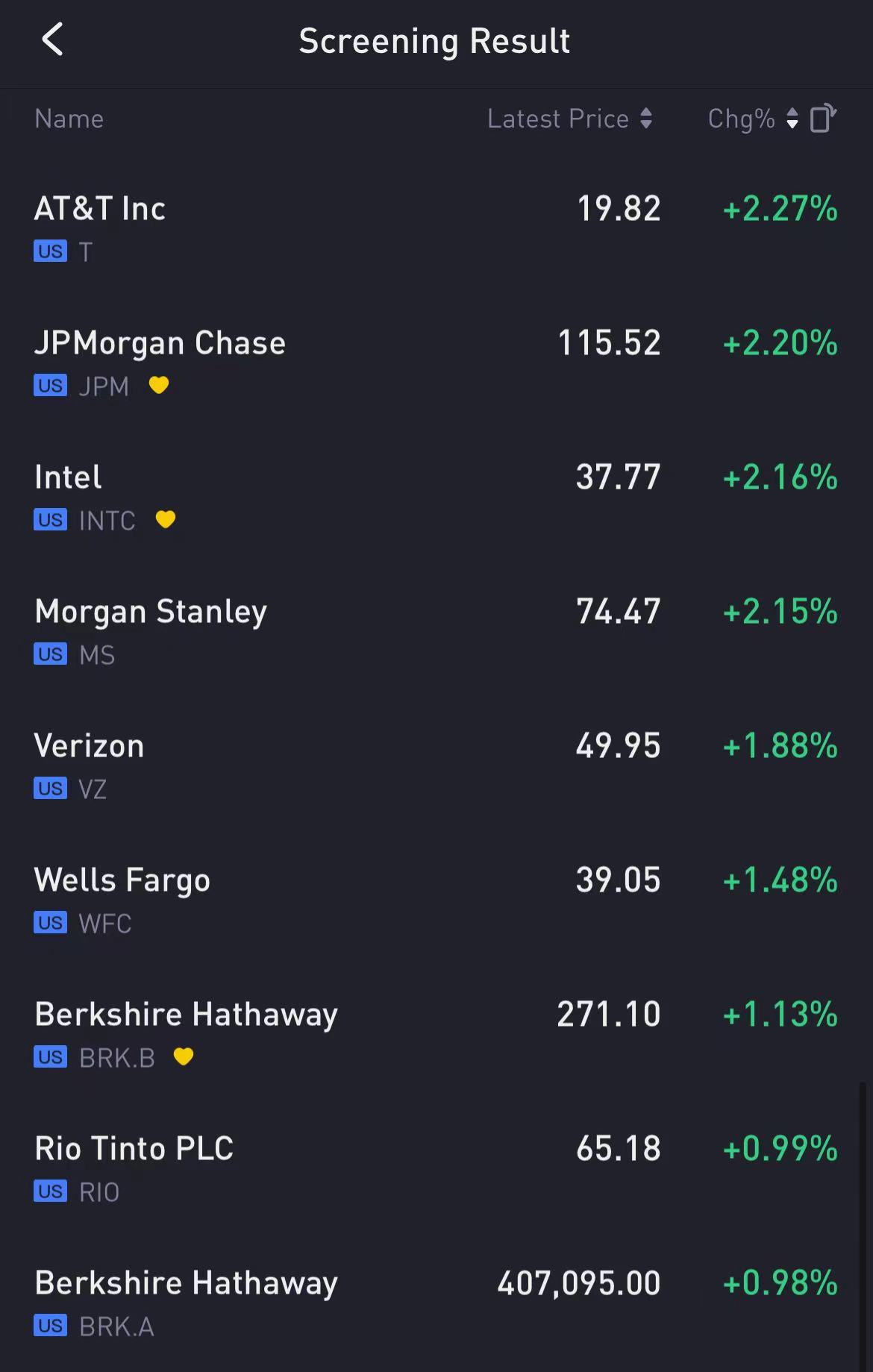Click the US market badge beside T
The height and width of the screenshot is (1372, 873).
pyautogui.click(x=50, y=251)
